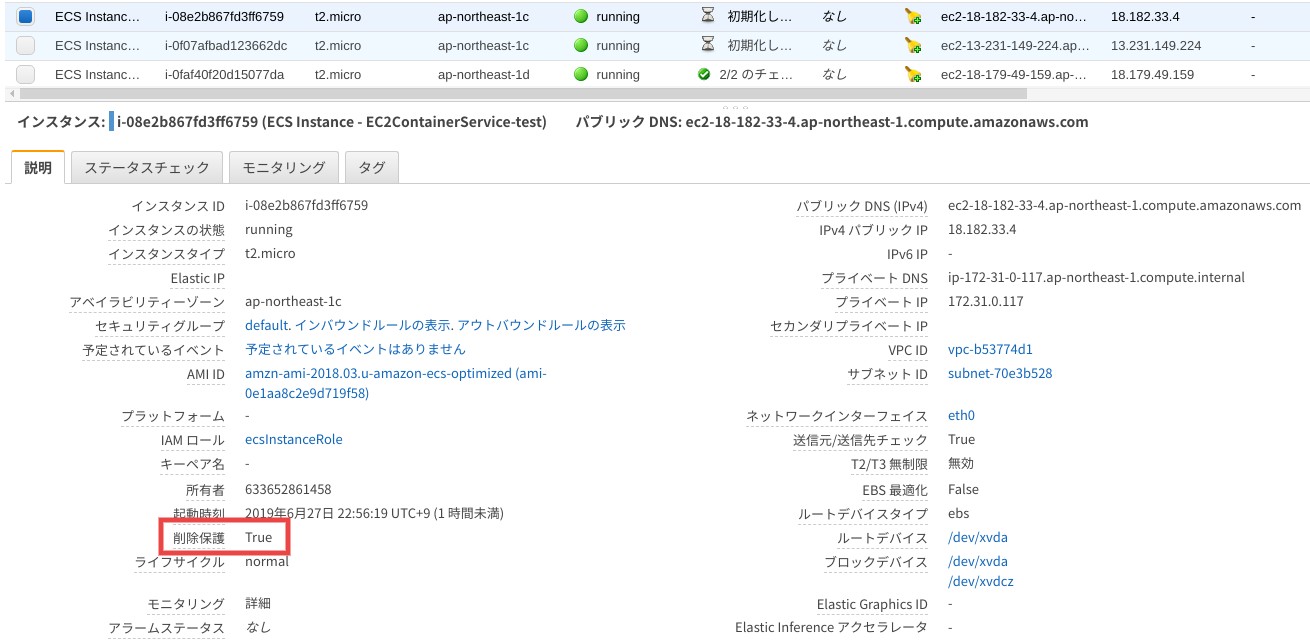1310x640 pixels.
Task: Click the hourglass status icon for i-0f07afbad123662dc
Action: (x=708, y=45)
